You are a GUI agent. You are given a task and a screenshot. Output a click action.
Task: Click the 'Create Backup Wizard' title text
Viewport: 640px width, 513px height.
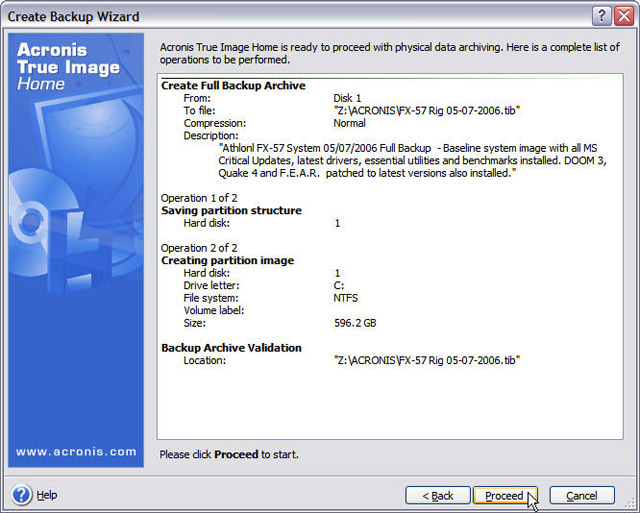point(73,17)
